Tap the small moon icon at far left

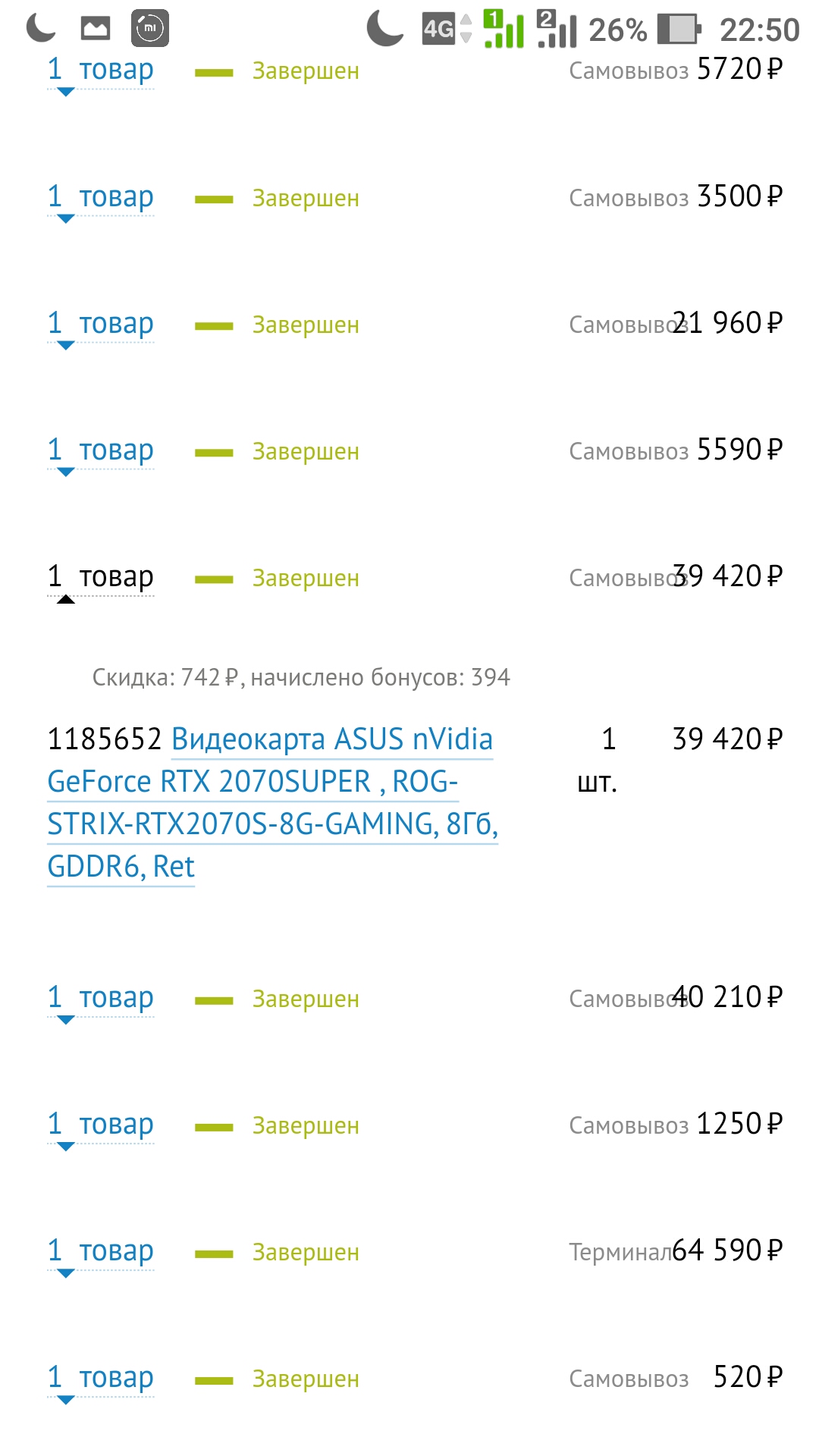click(41, 28)
